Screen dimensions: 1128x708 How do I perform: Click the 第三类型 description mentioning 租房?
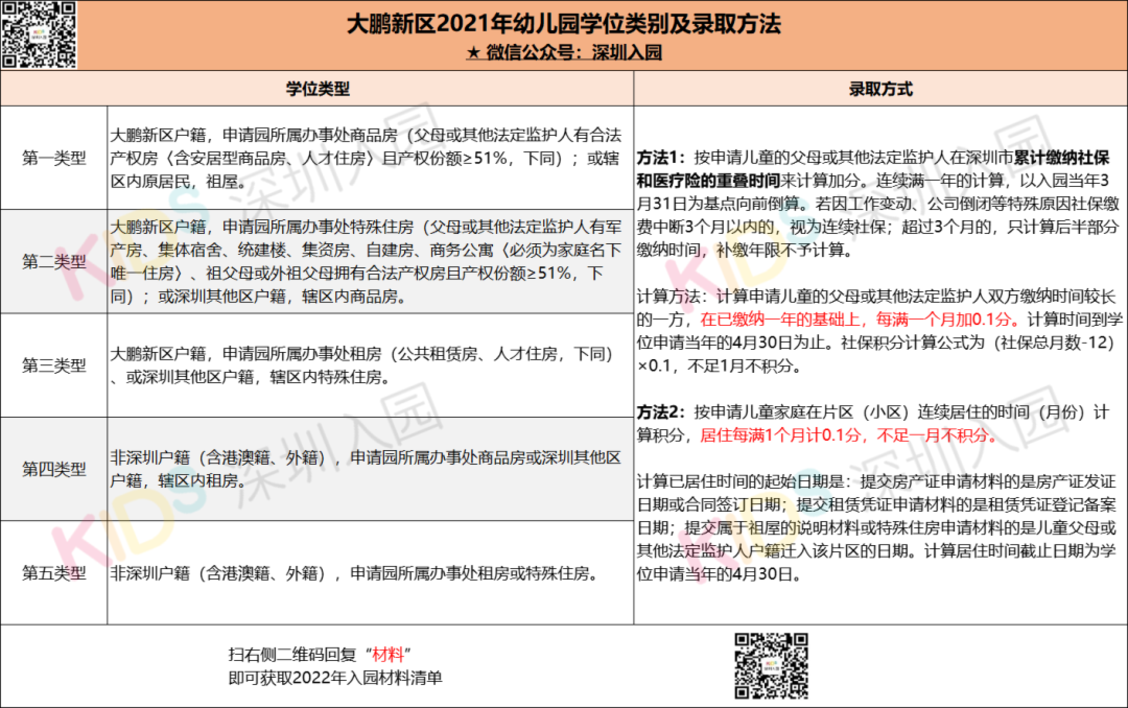tap(363, 365)
